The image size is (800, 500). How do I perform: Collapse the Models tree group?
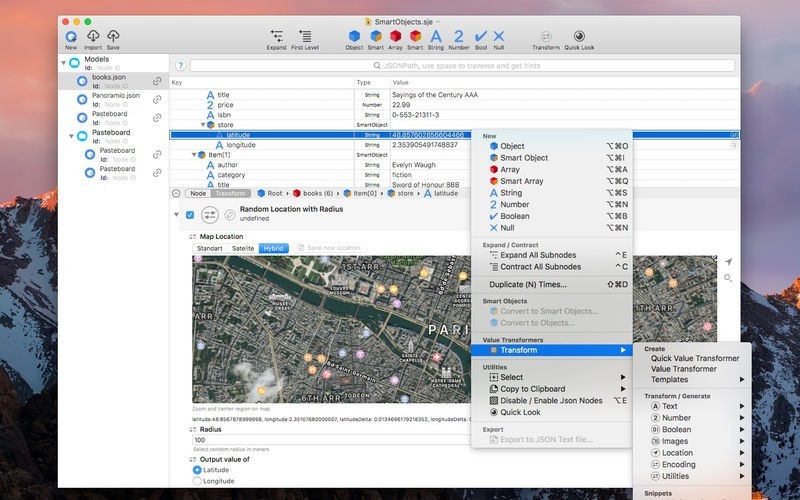tap(63, 63)
